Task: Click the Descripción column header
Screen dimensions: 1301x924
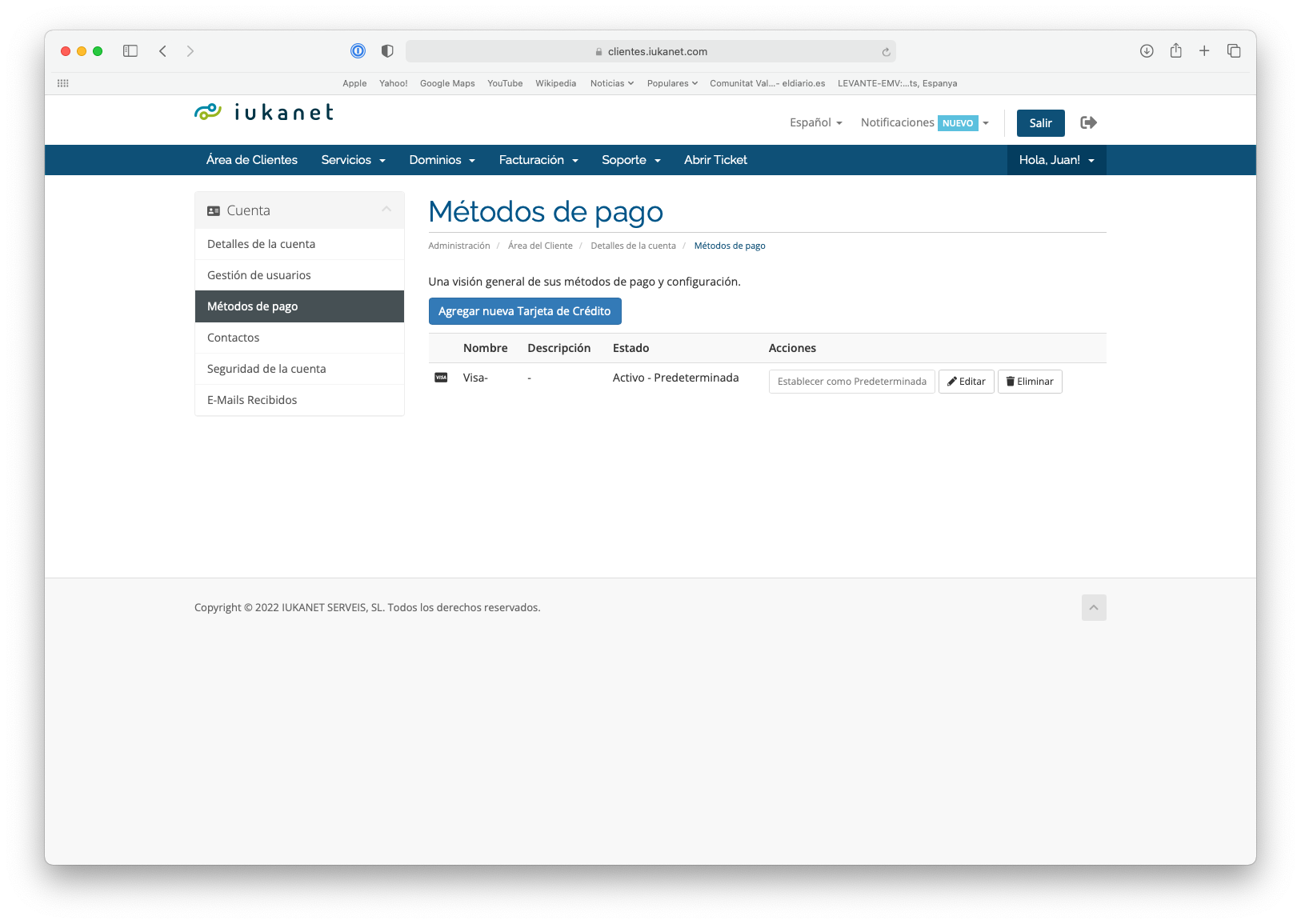Action: (x=558, y=348)
